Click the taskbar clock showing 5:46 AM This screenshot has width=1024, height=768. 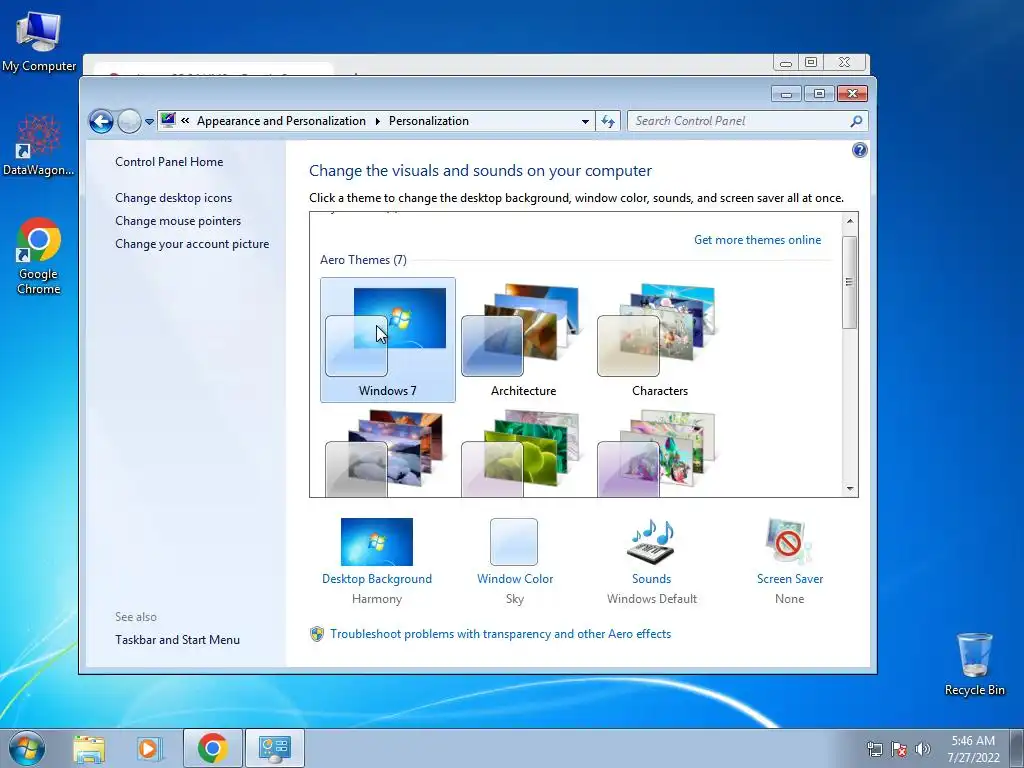pos(973,749)
